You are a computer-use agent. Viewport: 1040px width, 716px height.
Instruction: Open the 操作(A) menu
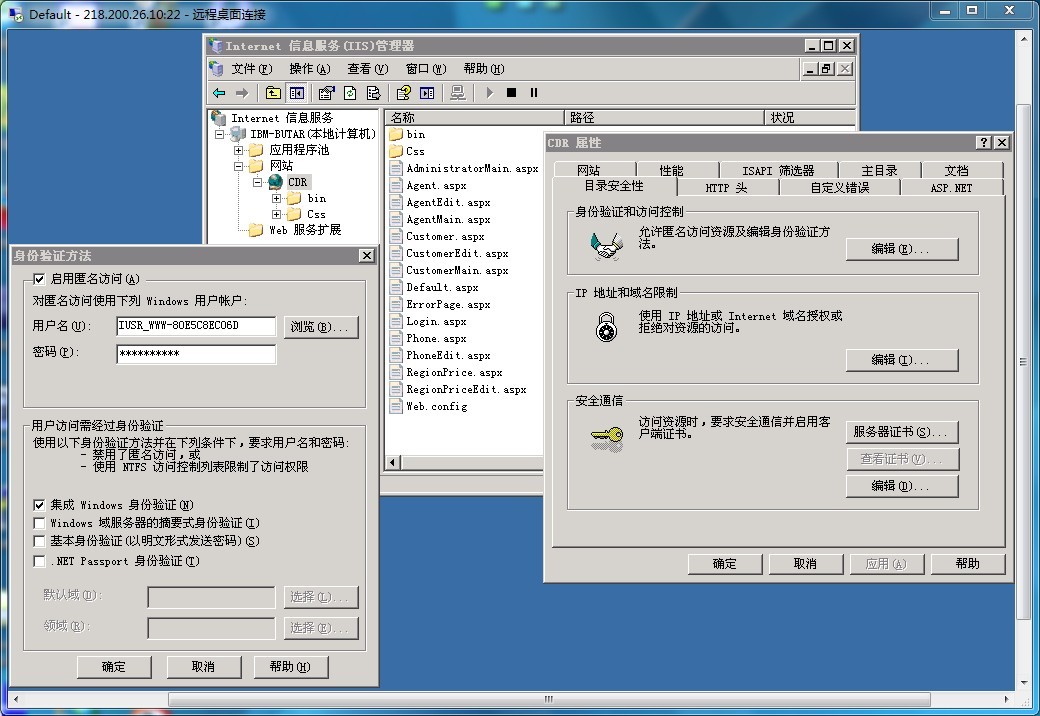pos(310,69)
